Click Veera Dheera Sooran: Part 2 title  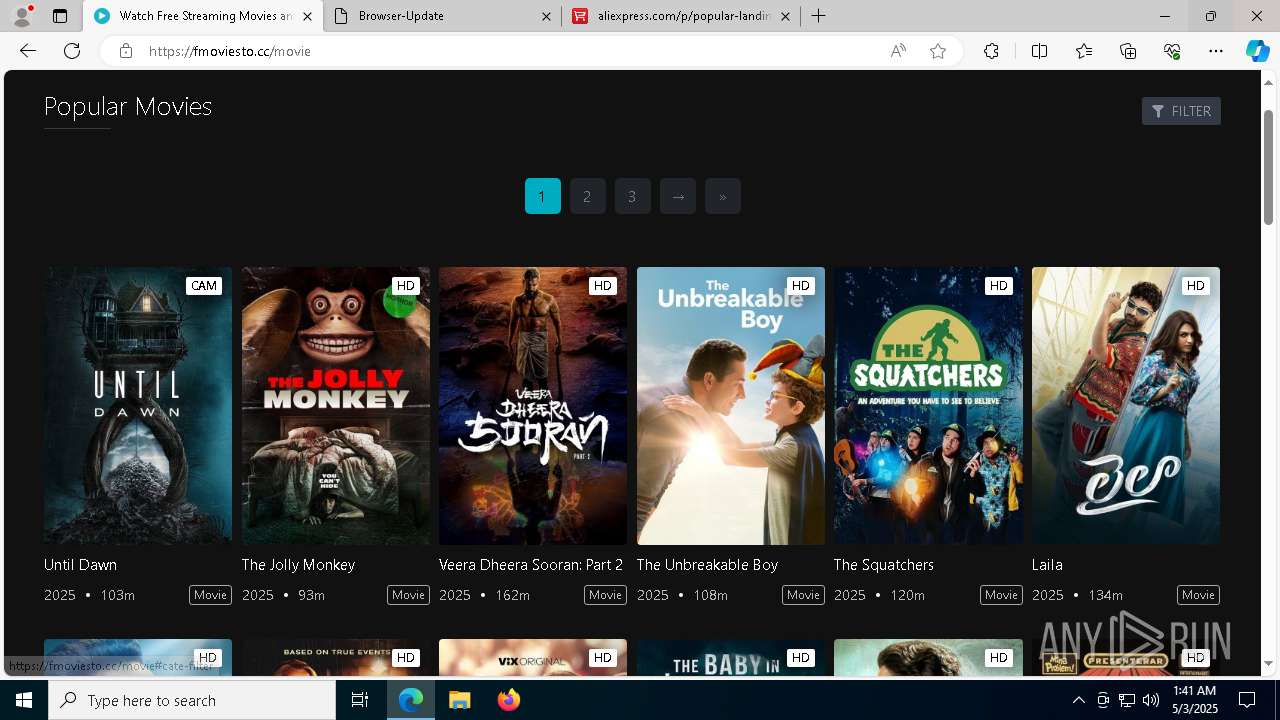(x=531, y=565)
